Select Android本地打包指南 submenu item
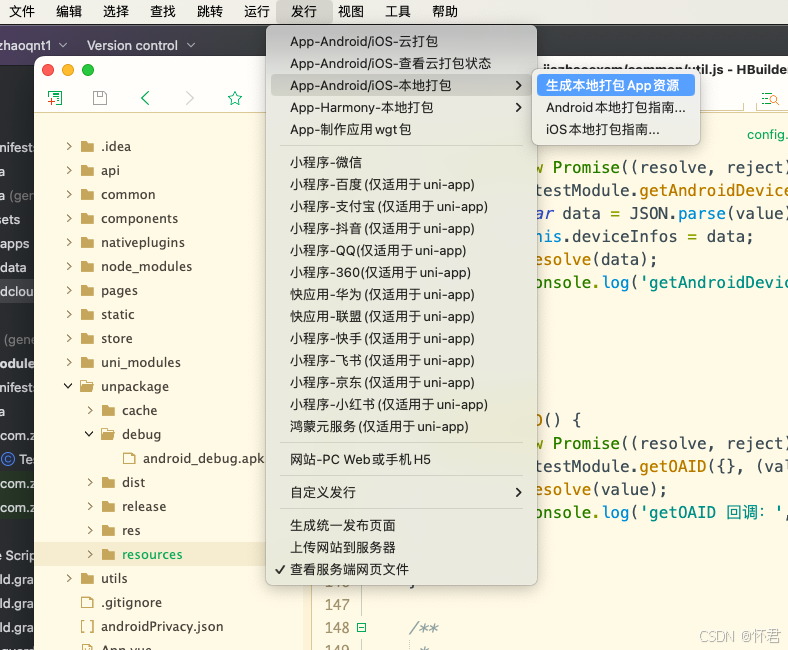This screenshot has height=650, width=788. coord(616,108)
